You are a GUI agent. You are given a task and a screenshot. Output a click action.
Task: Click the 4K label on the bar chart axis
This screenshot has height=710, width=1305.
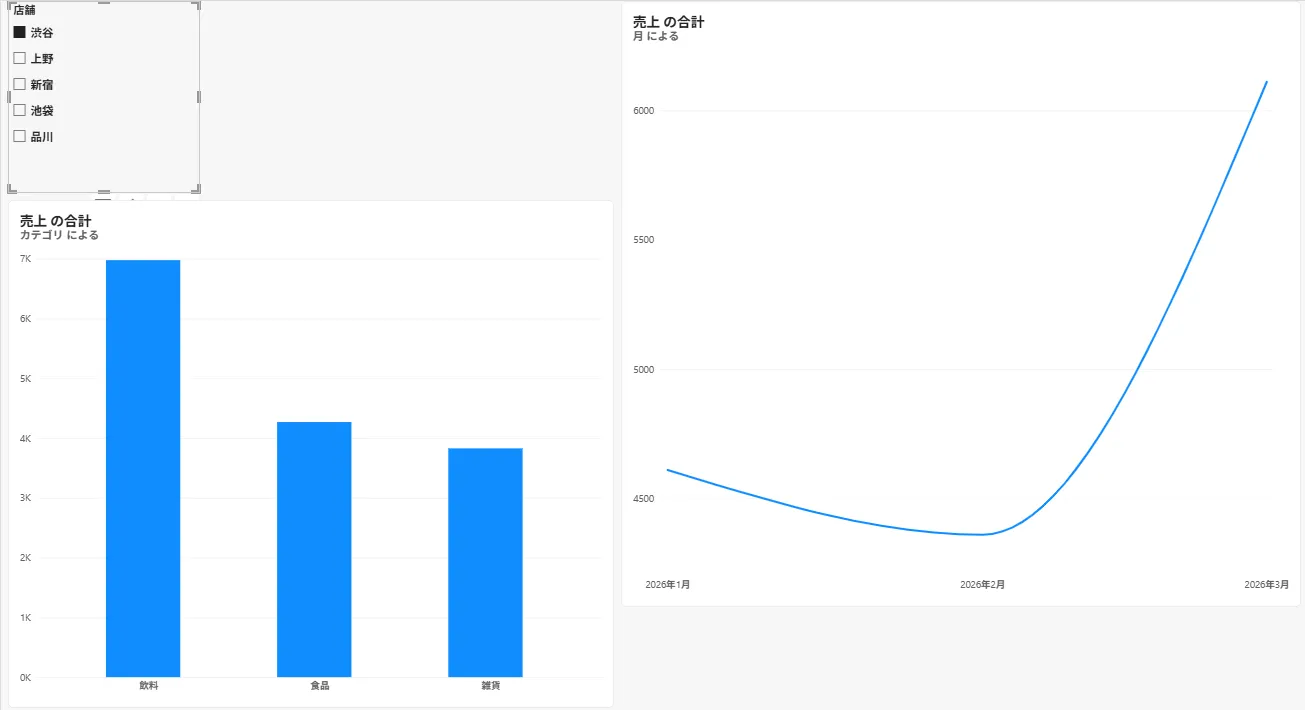pyautogui.click(x=25, y=438)
